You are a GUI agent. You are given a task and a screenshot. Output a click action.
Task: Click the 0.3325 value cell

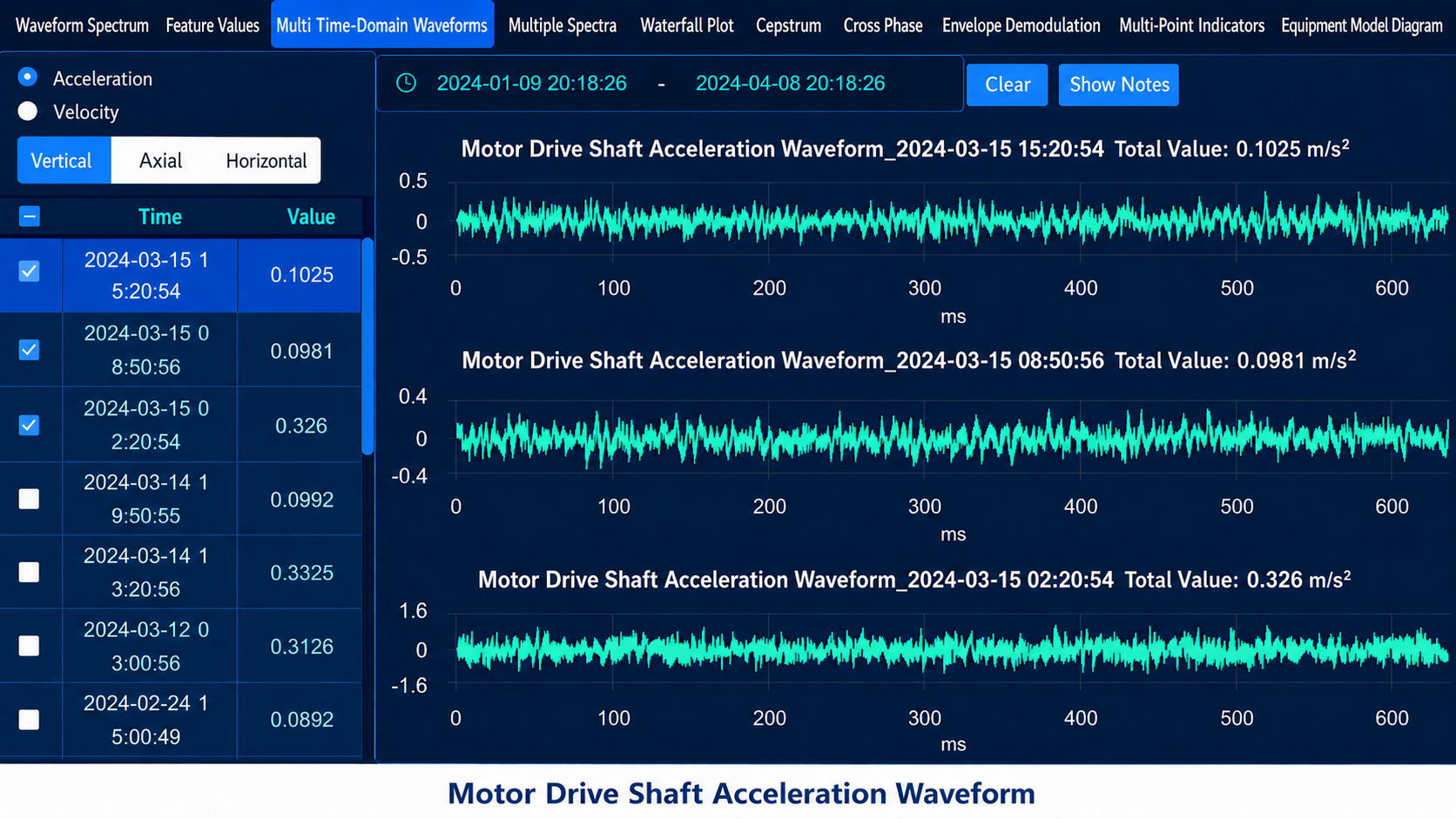[x=300, y=573]
